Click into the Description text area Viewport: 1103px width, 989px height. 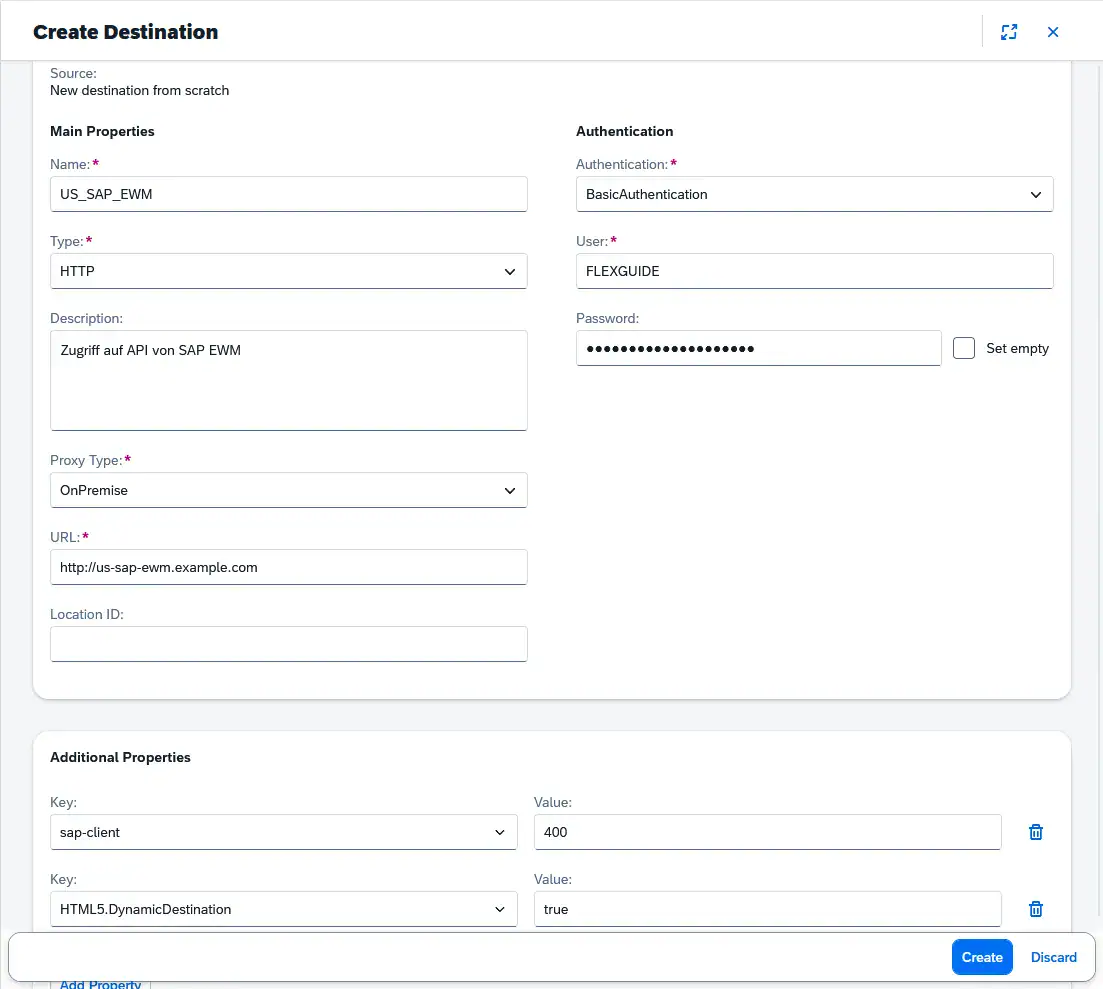[x=288, y=380]
